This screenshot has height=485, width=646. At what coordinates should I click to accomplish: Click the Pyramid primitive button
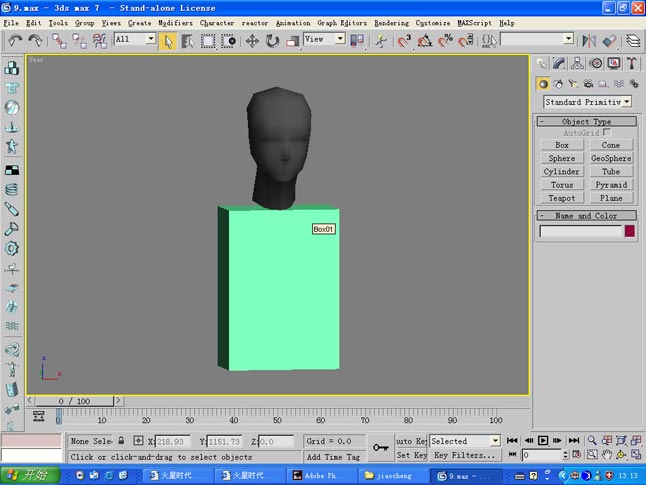(x=611, y=185)
